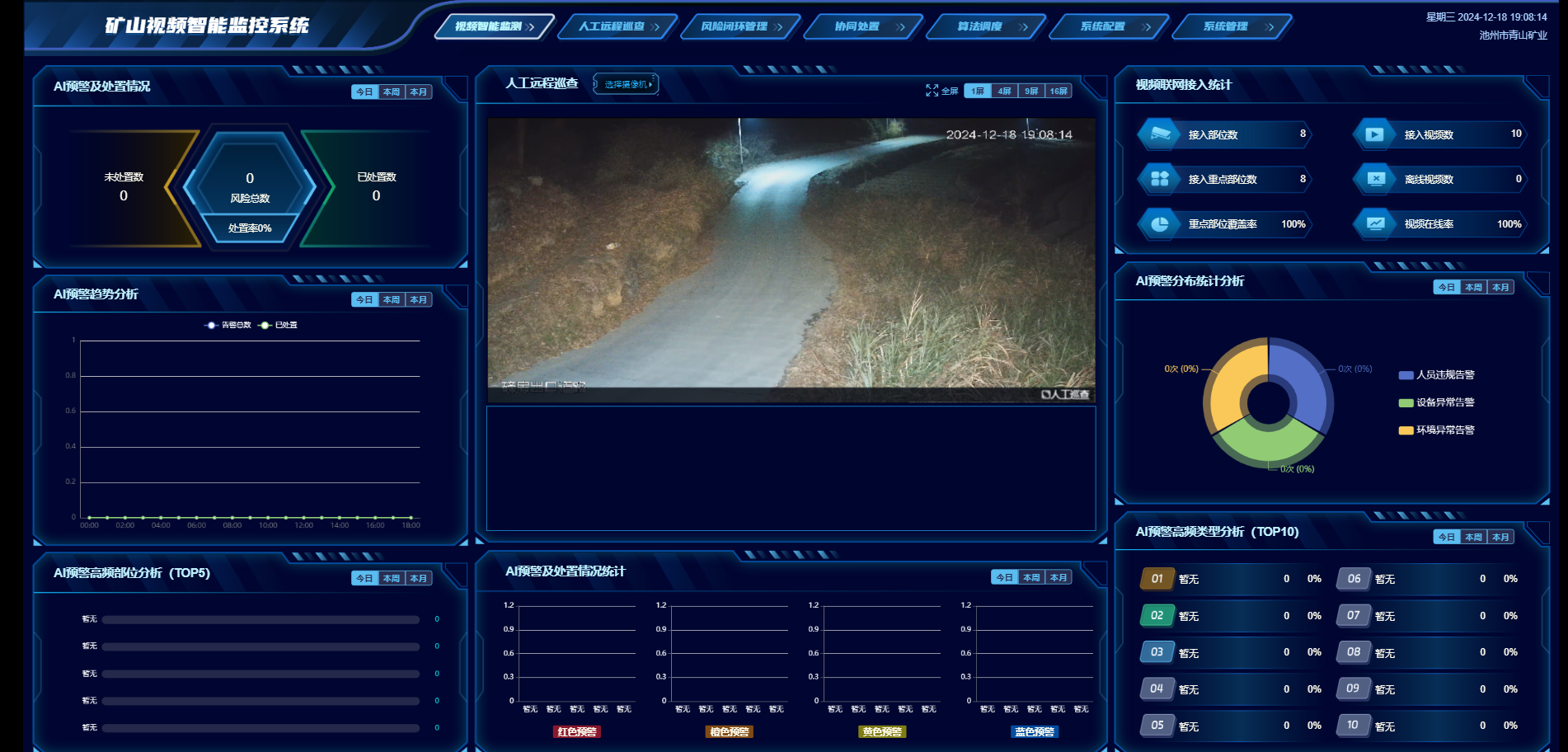Viewport: 1568px width, 752px height.
Task: Select 本周 in AI预警及处置情况统计 panel
Action: 1031,577
